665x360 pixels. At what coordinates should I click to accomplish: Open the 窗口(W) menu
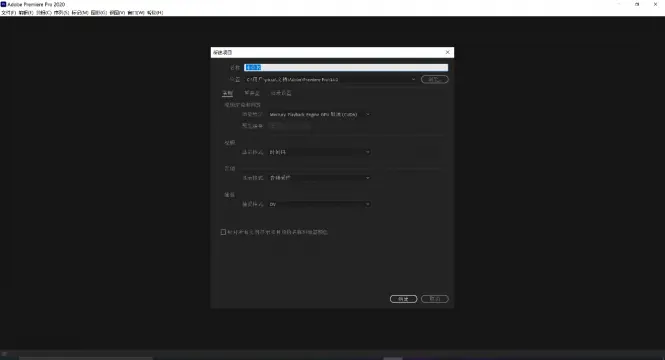coord(136,13)
